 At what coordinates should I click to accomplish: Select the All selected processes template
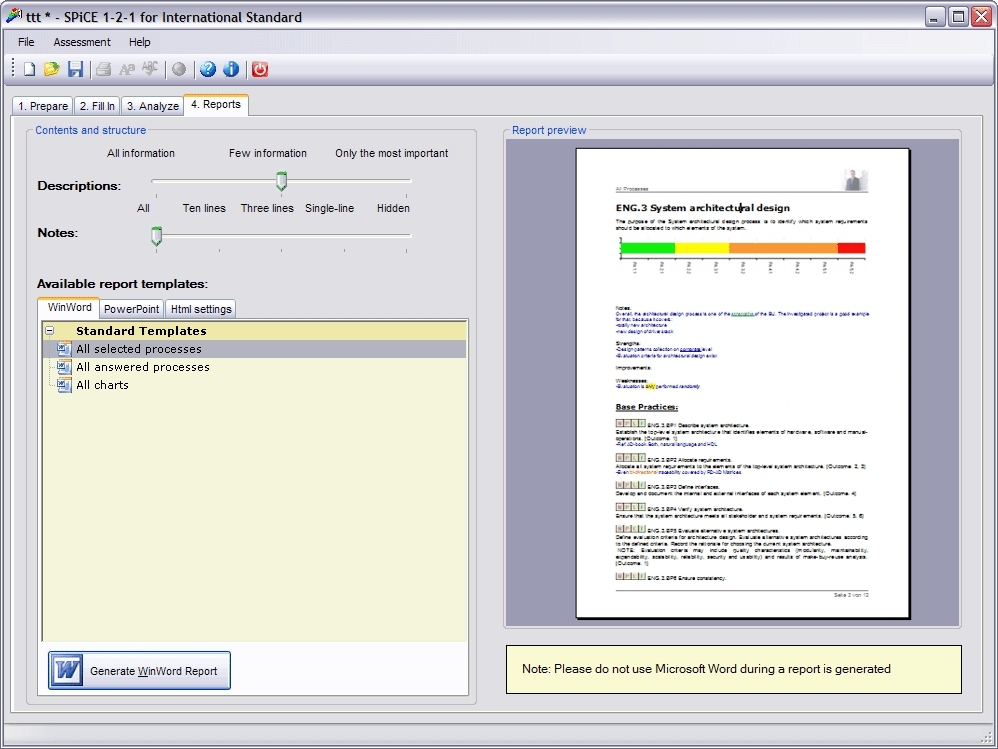click(x=138, y=349)
